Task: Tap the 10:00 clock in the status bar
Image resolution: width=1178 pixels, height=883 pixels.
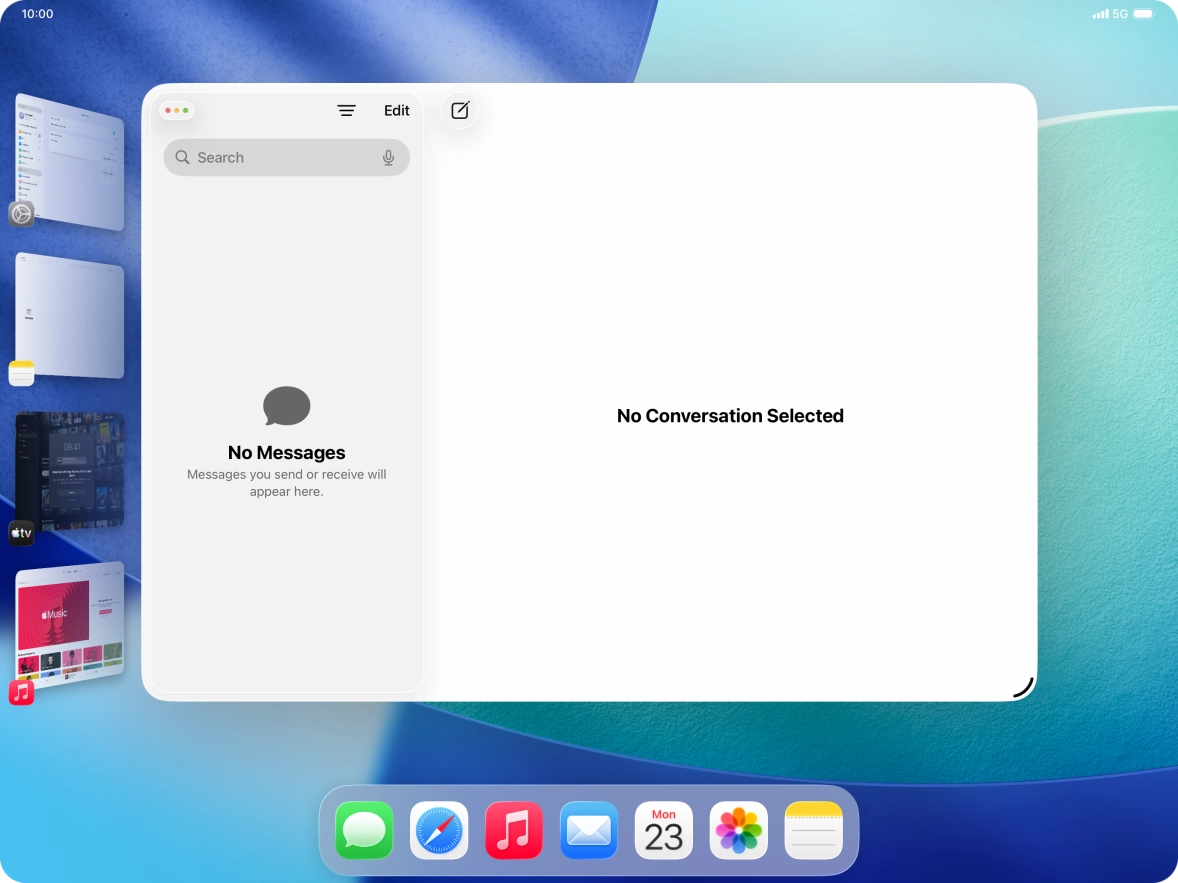Action: (x=37, y=14)
